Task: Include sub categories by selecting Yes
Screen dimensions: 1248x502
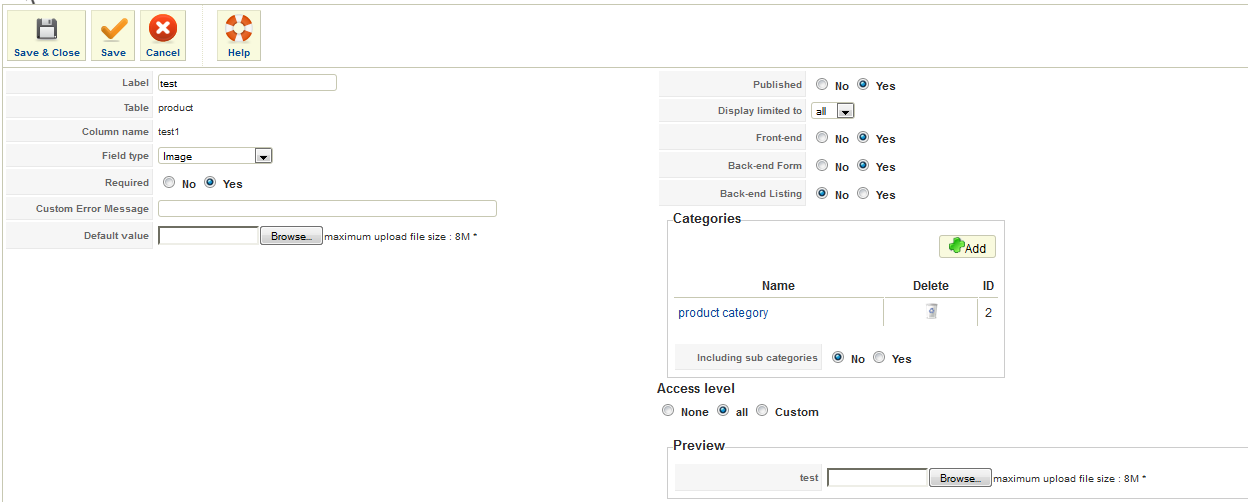Action: (x=879, y=358)
